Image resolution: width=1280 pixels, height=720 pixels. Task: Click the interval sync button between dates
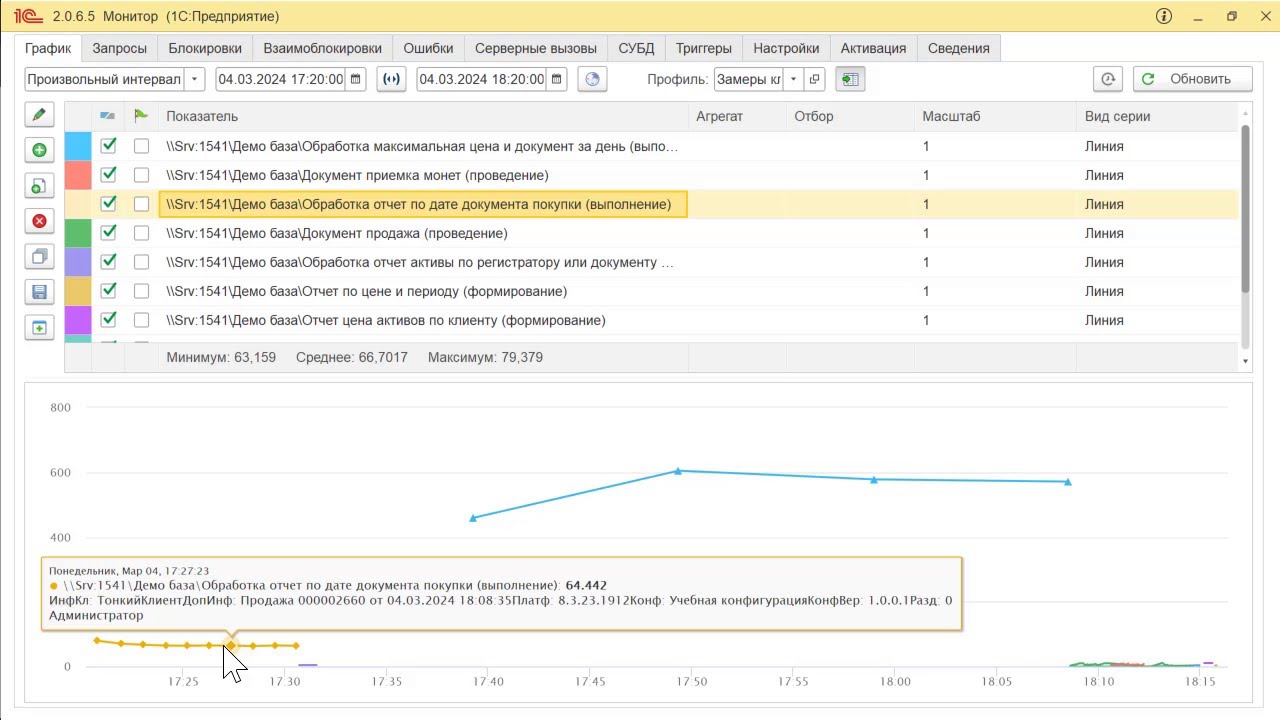tap(391, 79)
